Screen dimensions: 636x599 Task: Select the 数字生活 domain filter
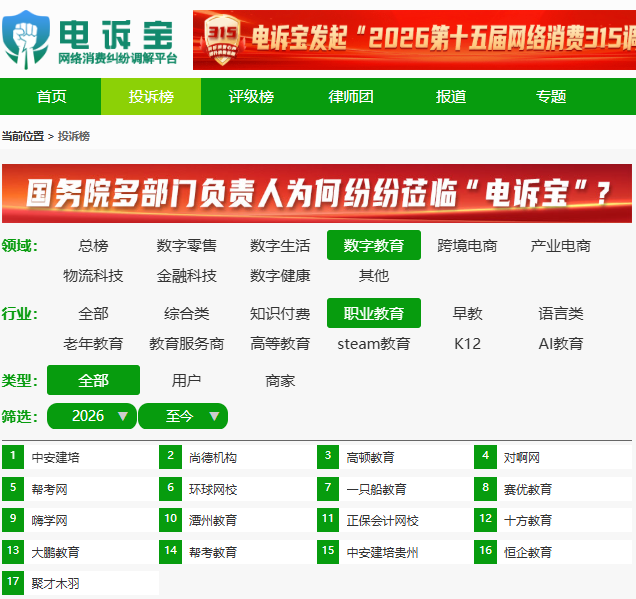(x=280, y=245)
